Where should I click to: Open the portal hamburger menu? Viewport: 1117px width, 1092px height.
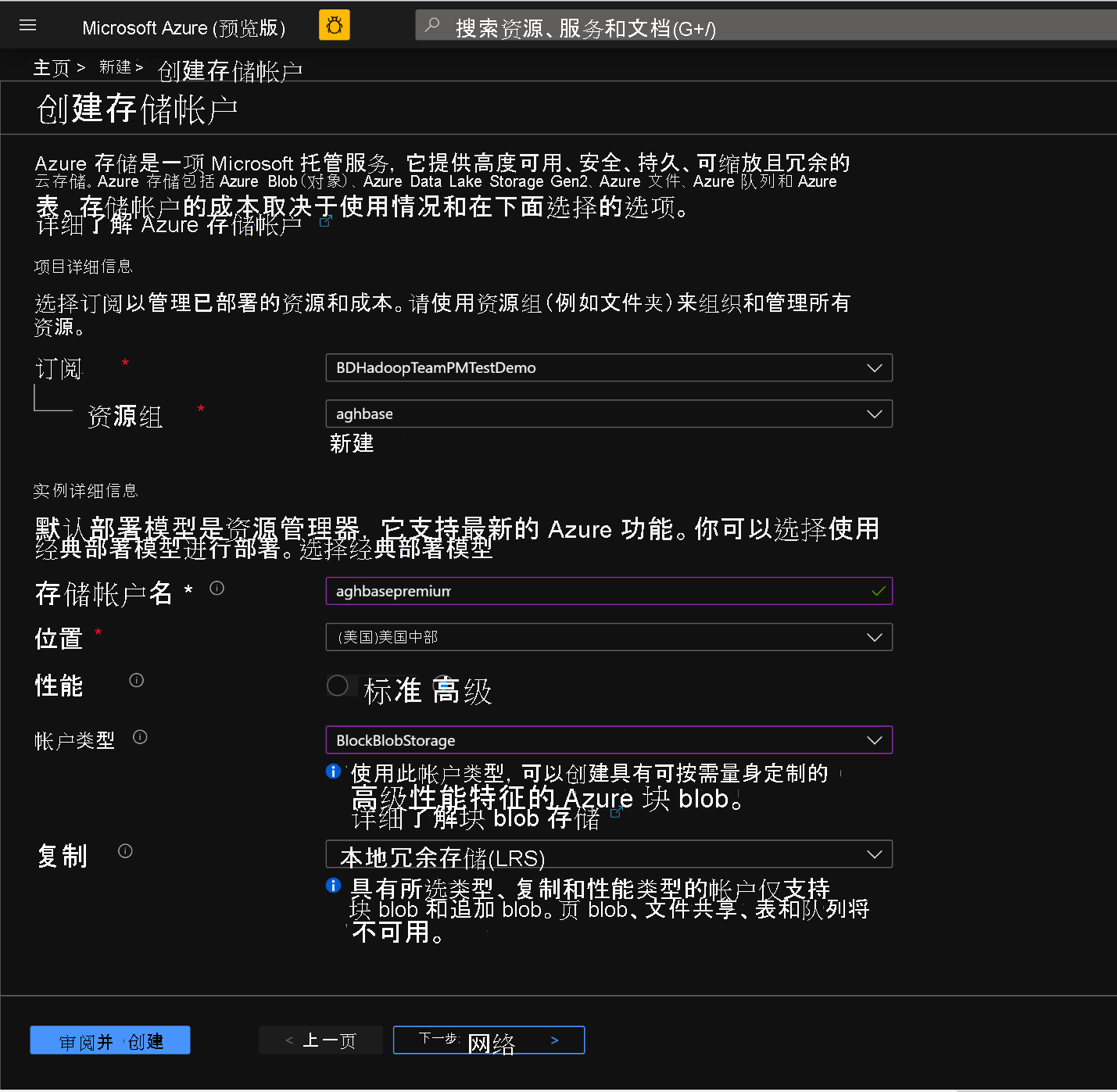(x=28, y=26)
